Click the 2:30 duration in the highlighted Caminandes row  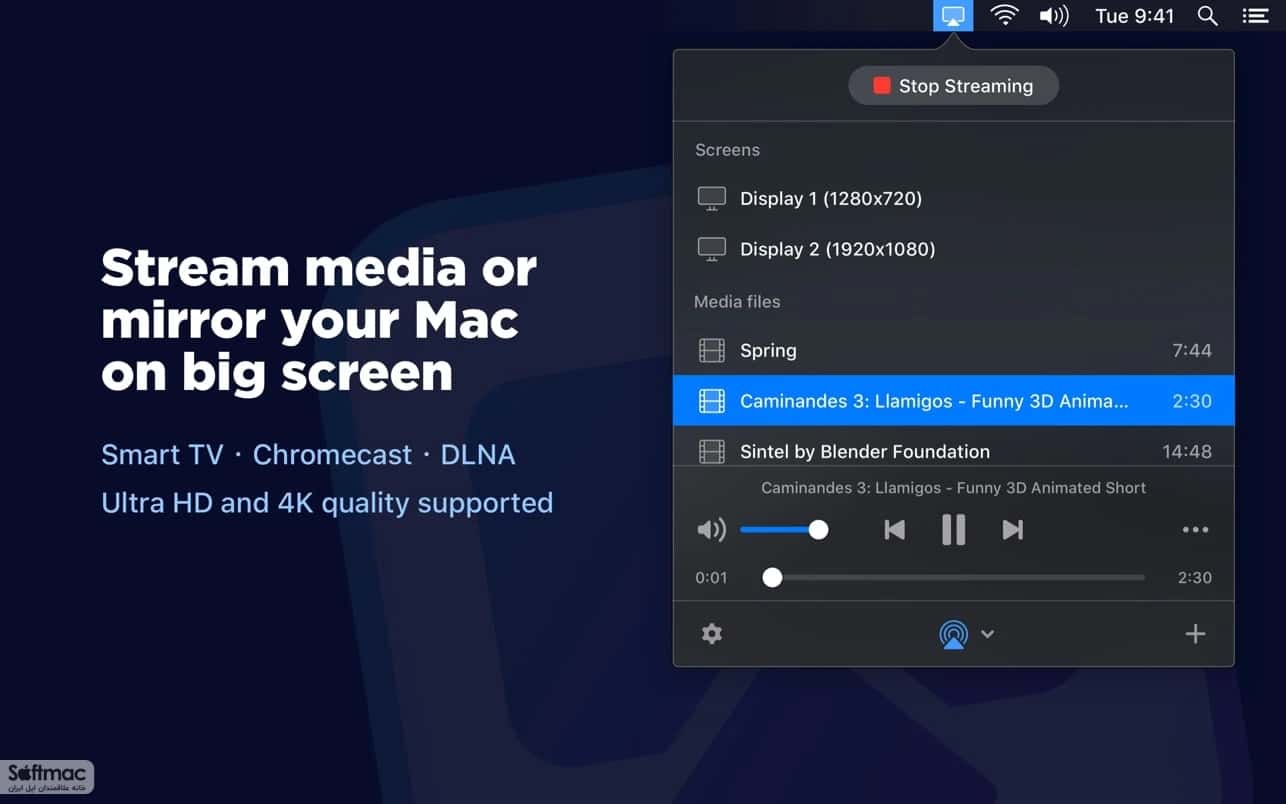point(1192,401)
